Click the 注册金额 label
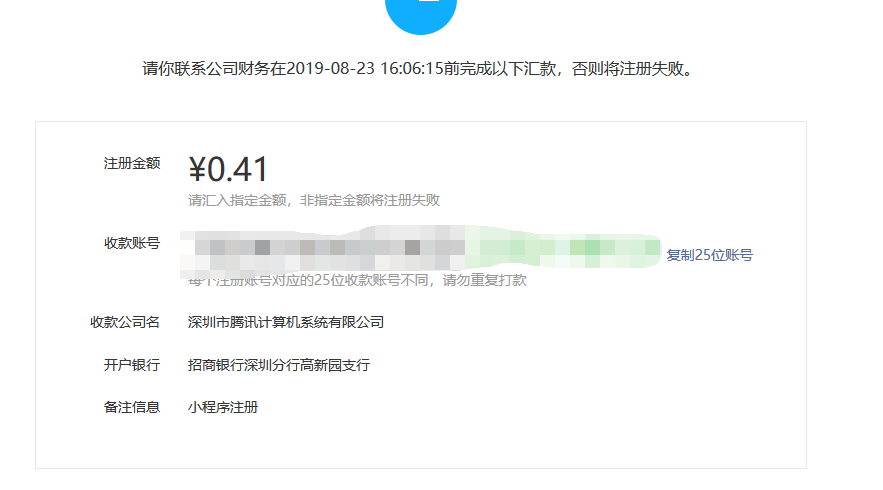883x490 pixels. (x=132, y=163)
